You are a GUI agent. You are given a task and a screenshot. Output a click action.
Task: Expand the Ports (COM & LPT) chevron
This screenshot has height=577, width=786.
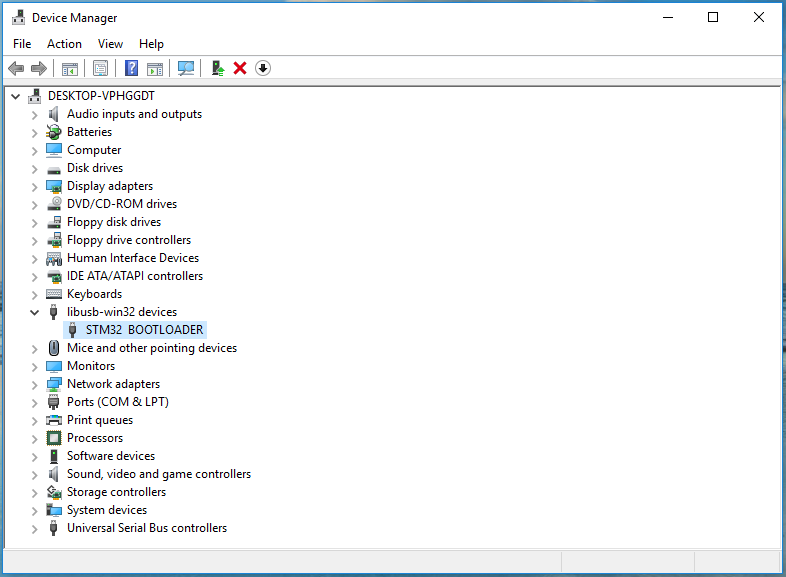coord(35,403)
